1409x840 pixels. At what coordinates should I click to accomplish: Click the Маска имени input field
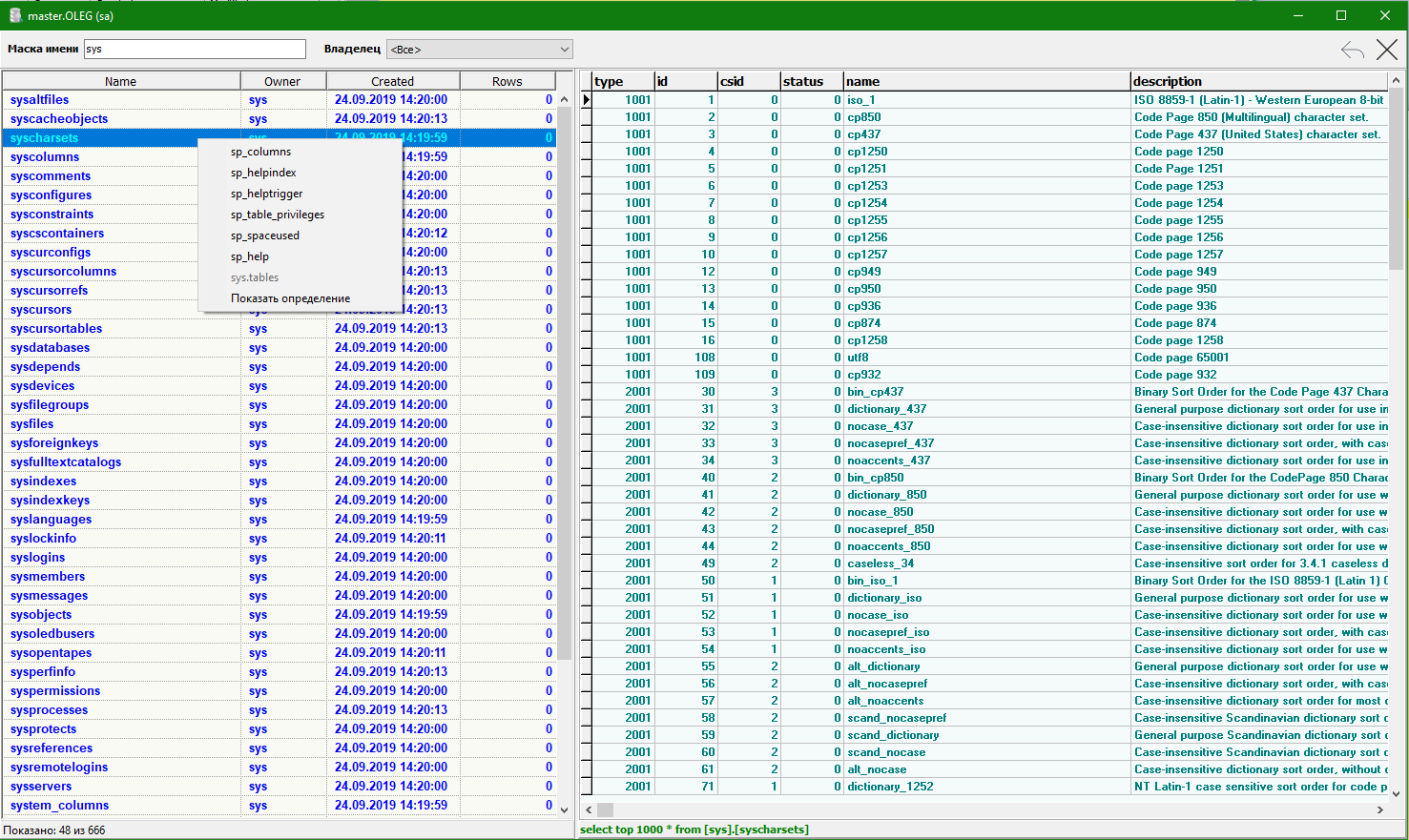[x=195, y=49]
